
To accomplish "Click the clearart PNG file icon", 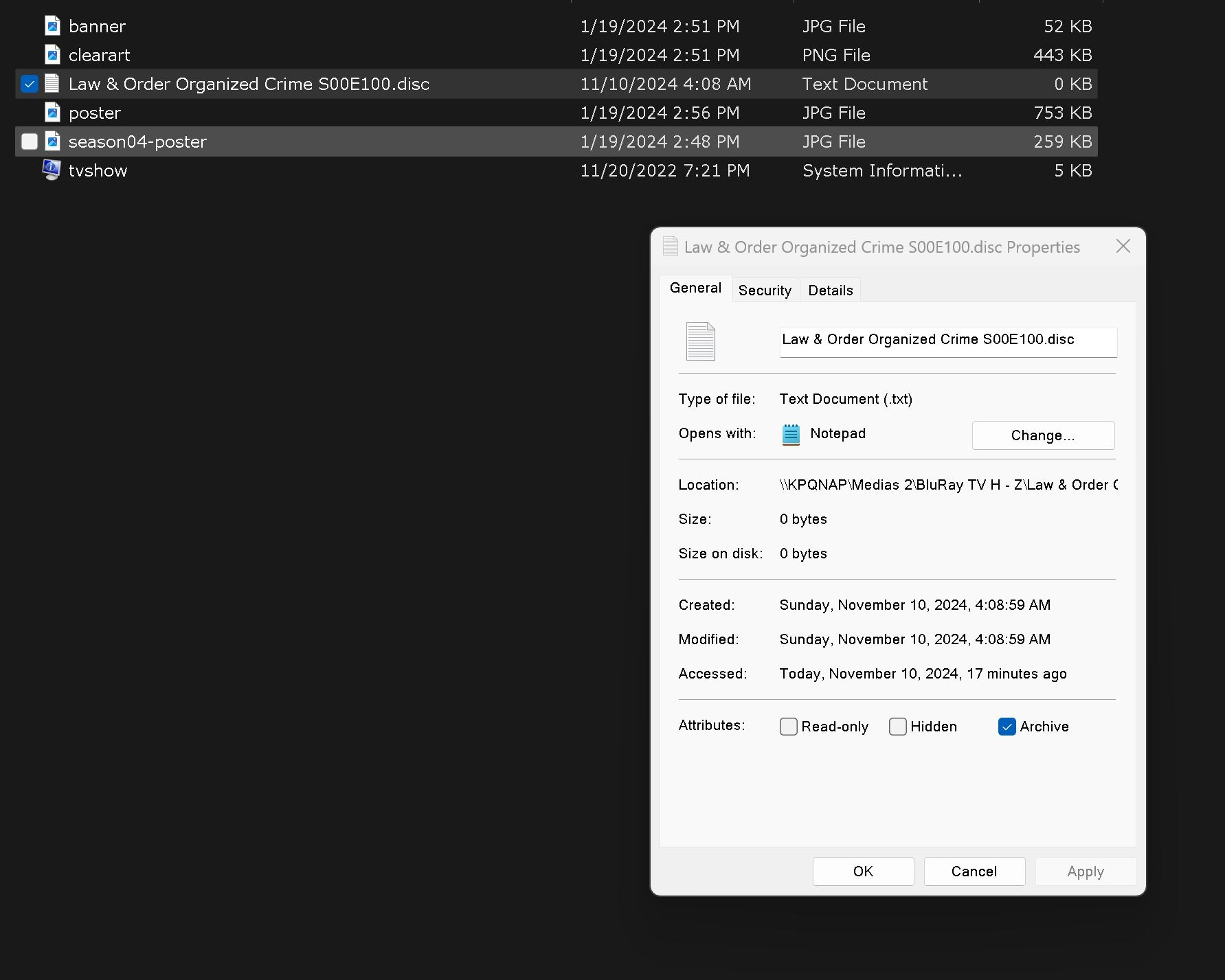I will click(52, 55).
